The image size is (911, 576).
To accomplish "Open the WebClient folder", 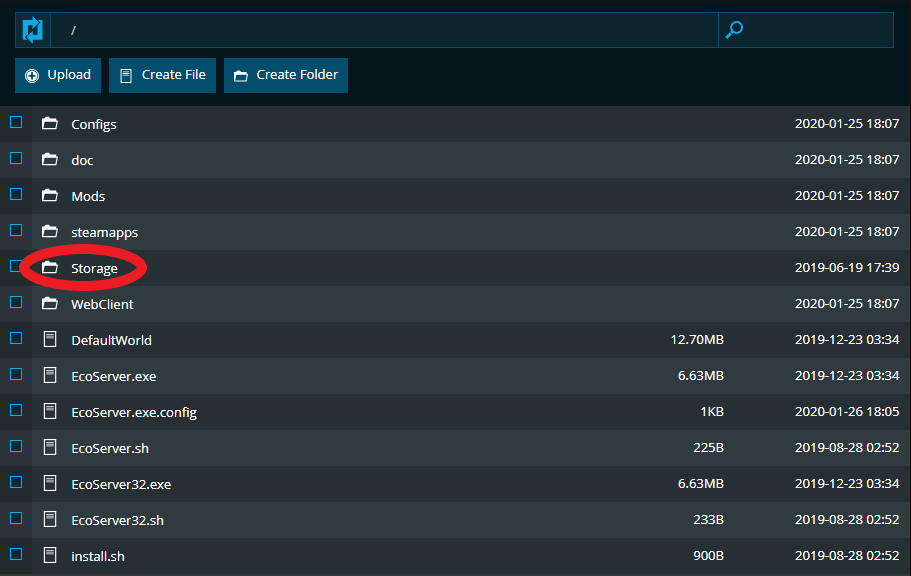I will point(102,305).
